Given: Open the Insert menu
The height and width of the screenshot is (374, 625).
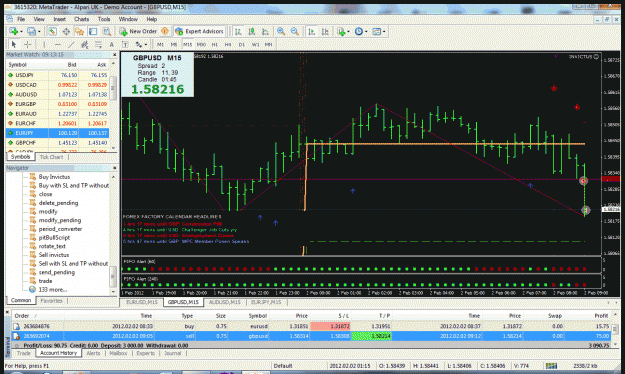Looking at the screenshot, I should pyautogui.click(x=59, y=19).
